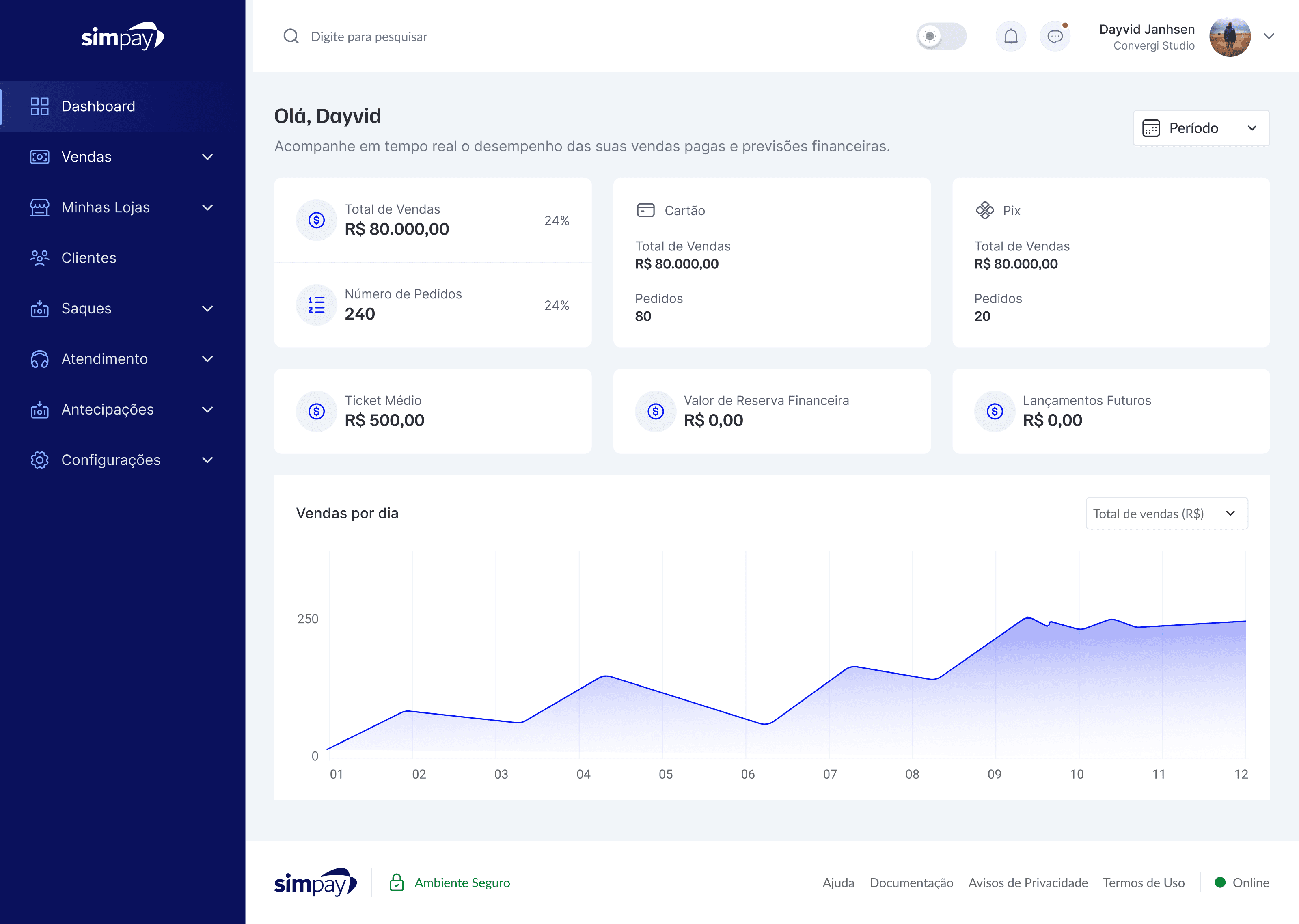Click the simpay logo in sidebar
The width and height of the screenshot is (1299, 924).
122,37
